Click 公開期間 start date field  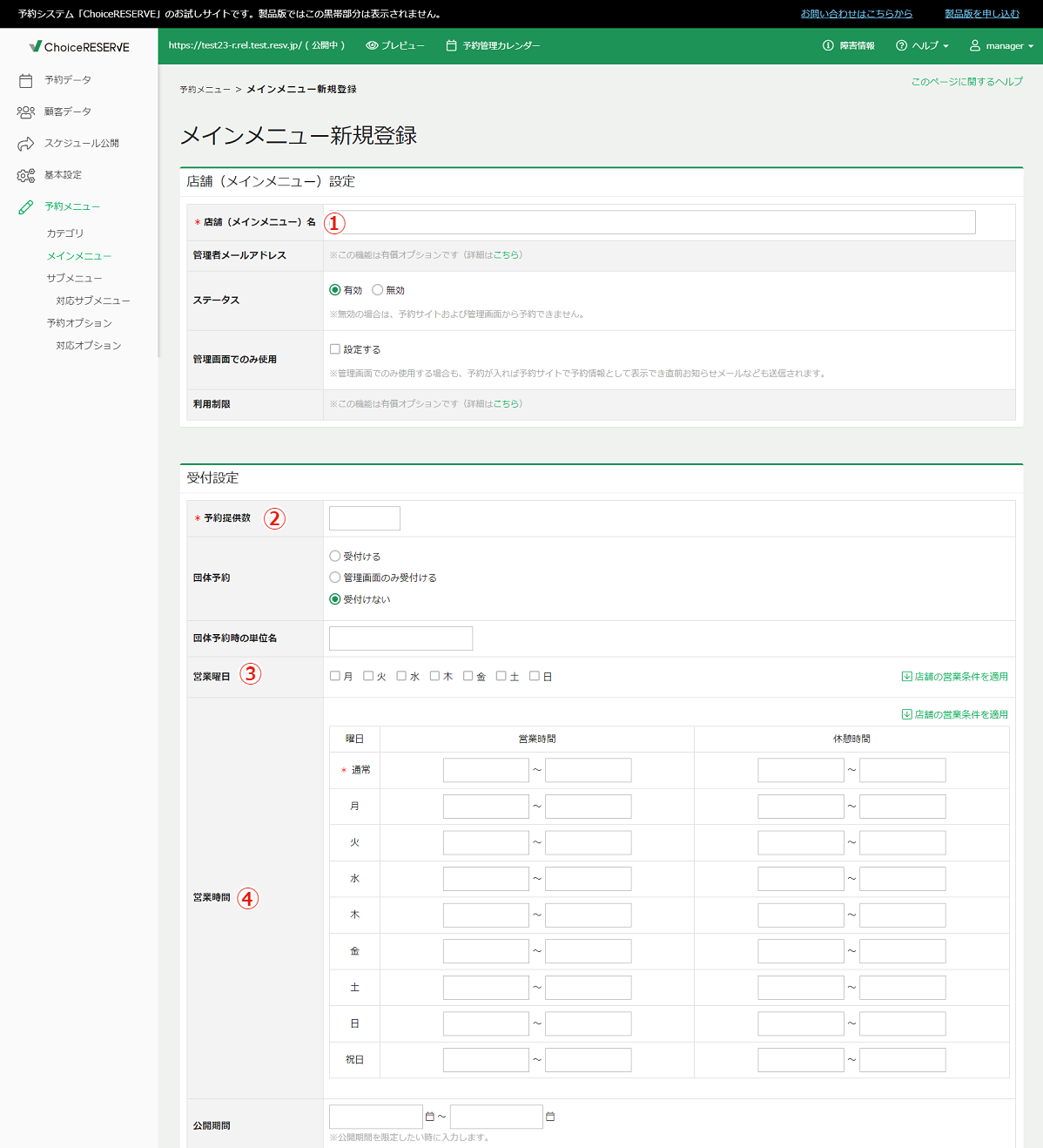376,1117
